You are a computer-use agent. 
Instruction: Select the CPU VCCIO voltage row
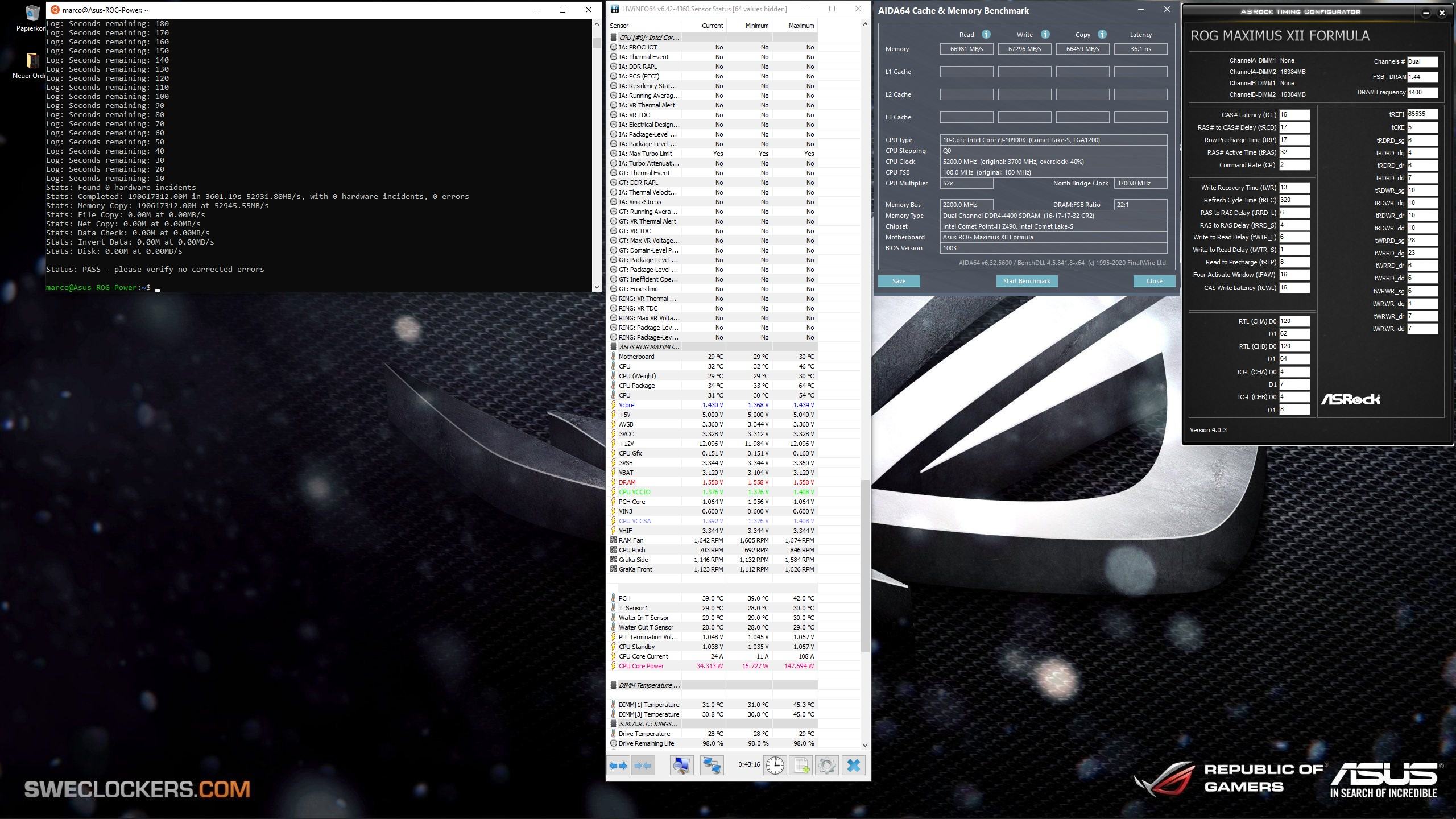click(712, 492)
